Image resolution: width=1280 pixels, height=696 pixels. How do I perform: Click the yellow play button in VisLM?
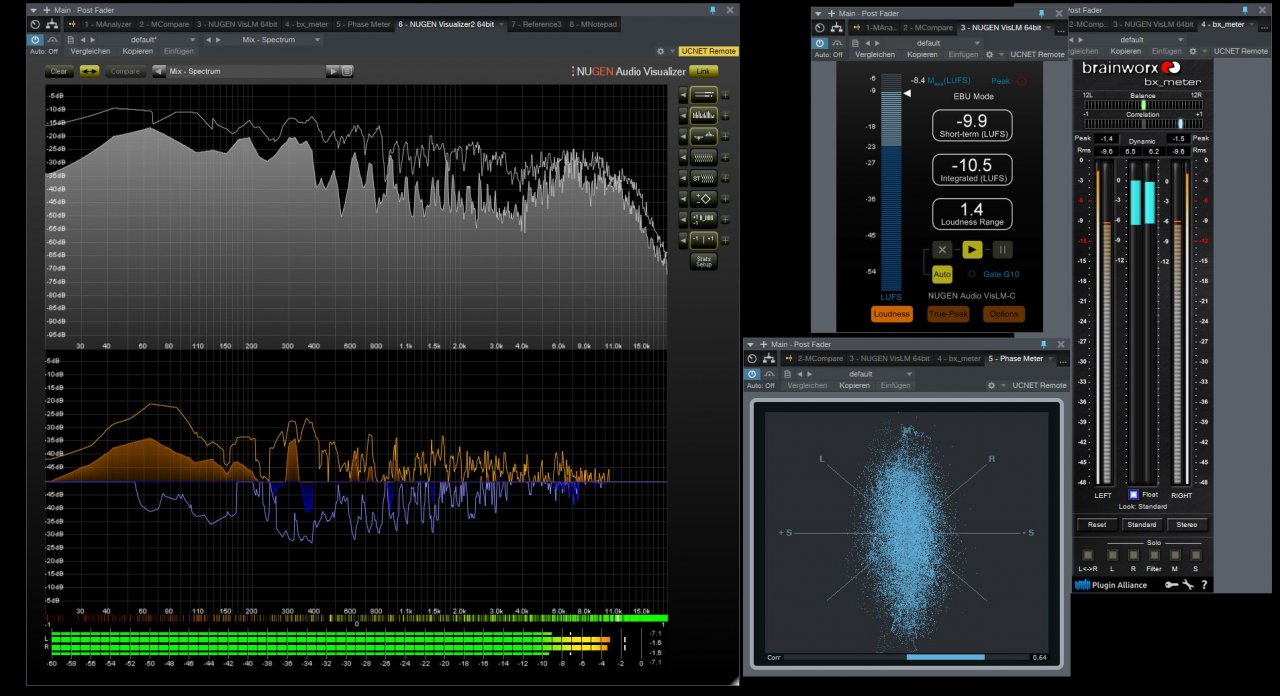coord(972,250)
